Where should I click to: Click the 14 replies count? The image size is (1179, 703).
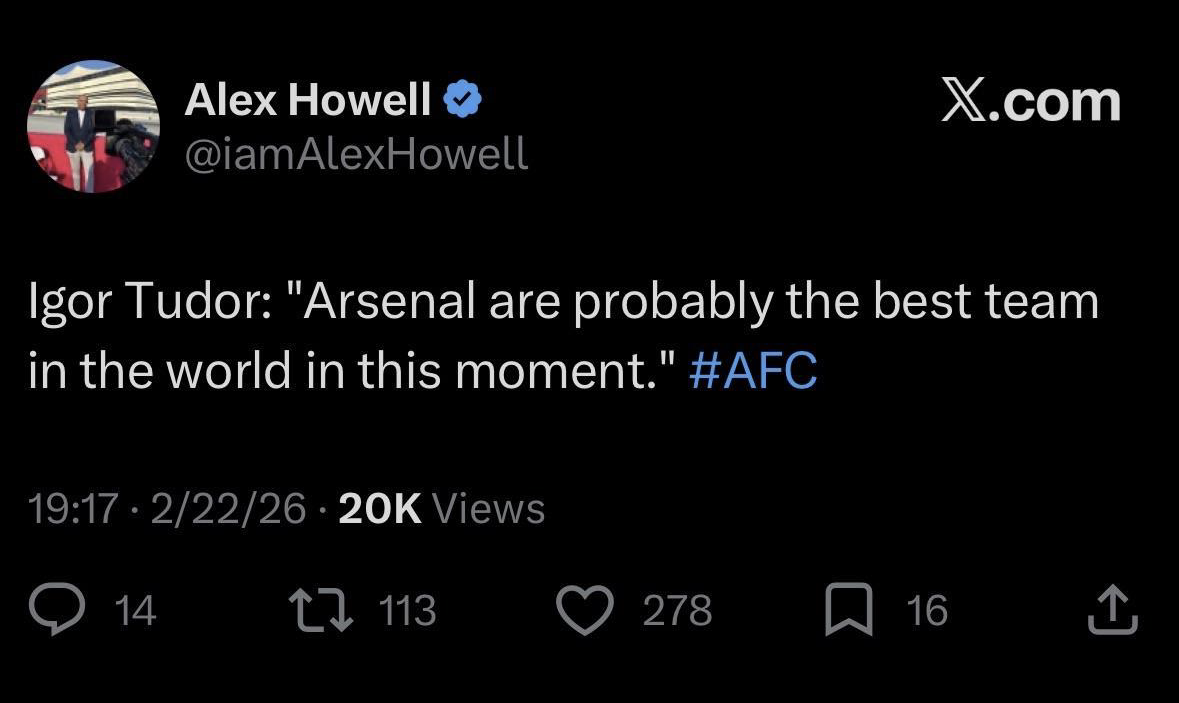click(136, 610)
